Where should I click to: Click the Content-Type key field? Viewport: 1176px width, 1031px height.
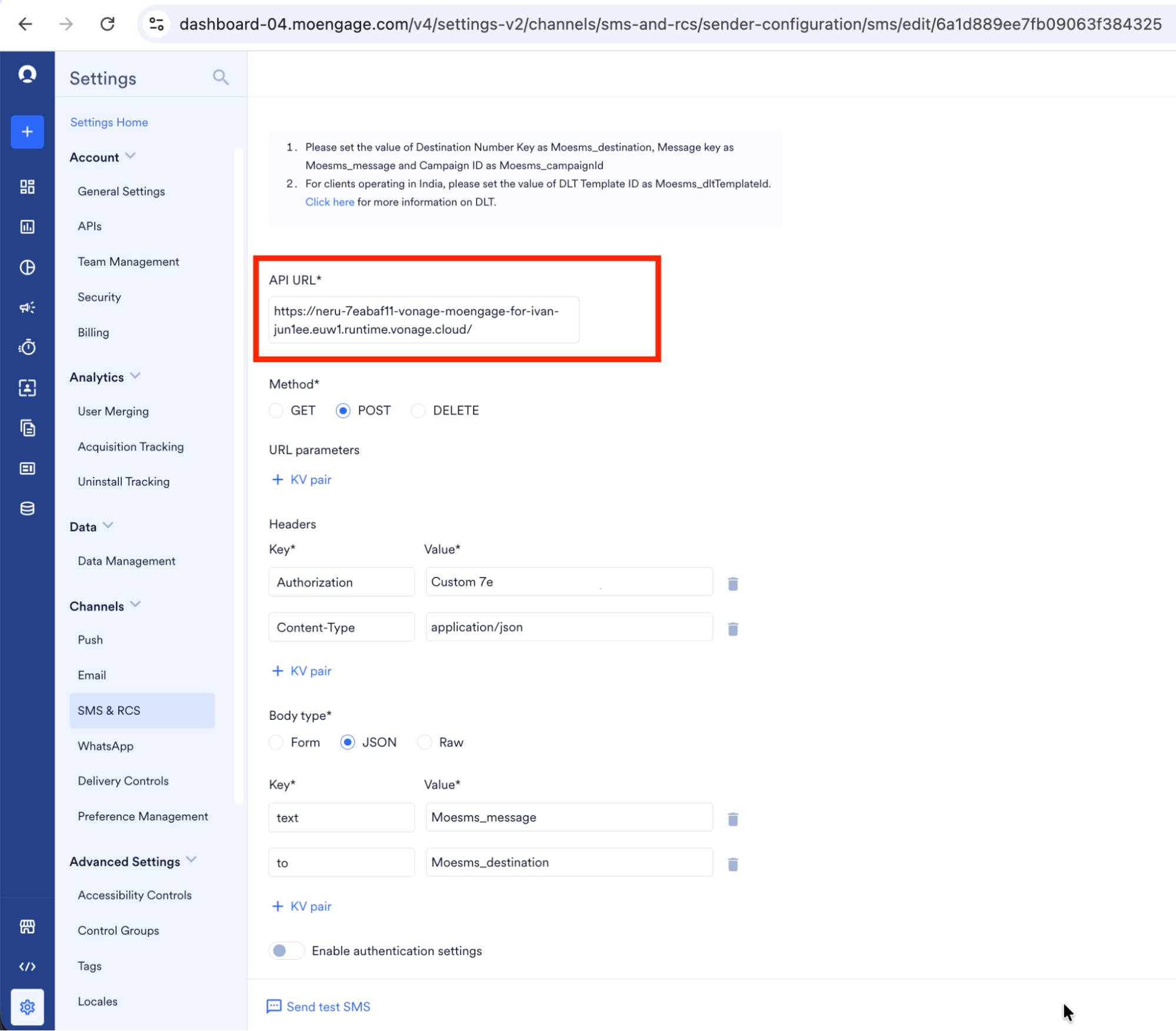pos(341,627)
